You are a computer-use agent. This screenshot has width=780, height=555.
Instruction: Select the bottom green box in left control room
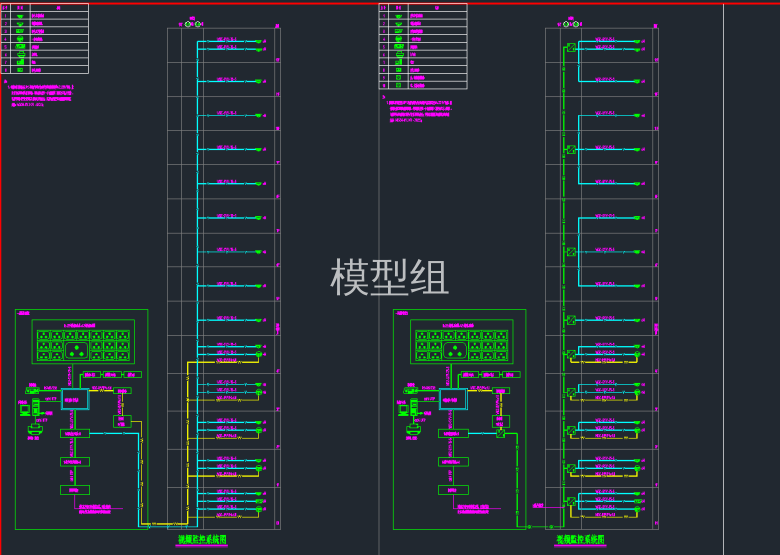(x=74, y=490)
